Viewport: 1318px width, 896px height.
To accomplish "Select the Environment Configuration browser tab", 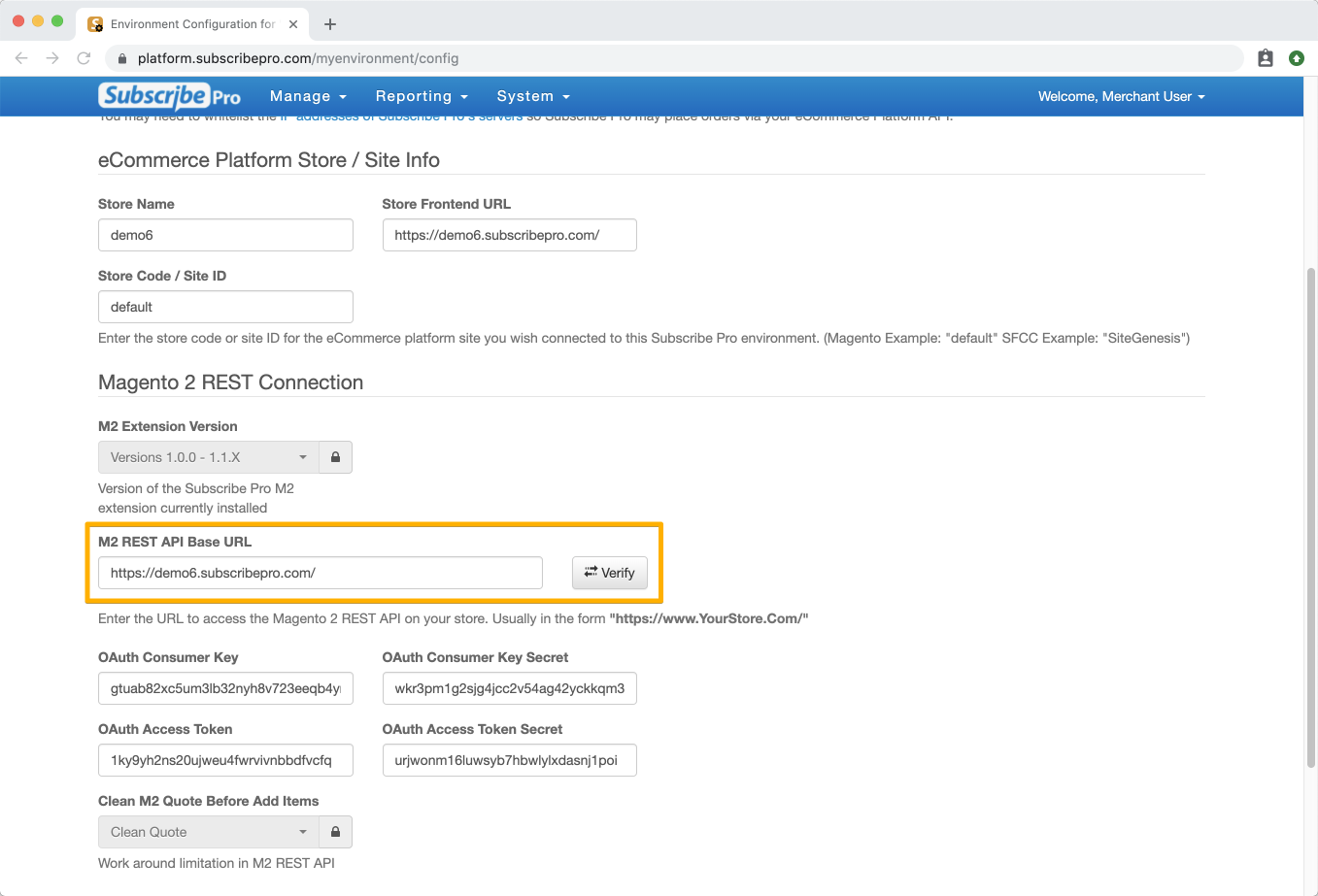I will pos(192,24).
